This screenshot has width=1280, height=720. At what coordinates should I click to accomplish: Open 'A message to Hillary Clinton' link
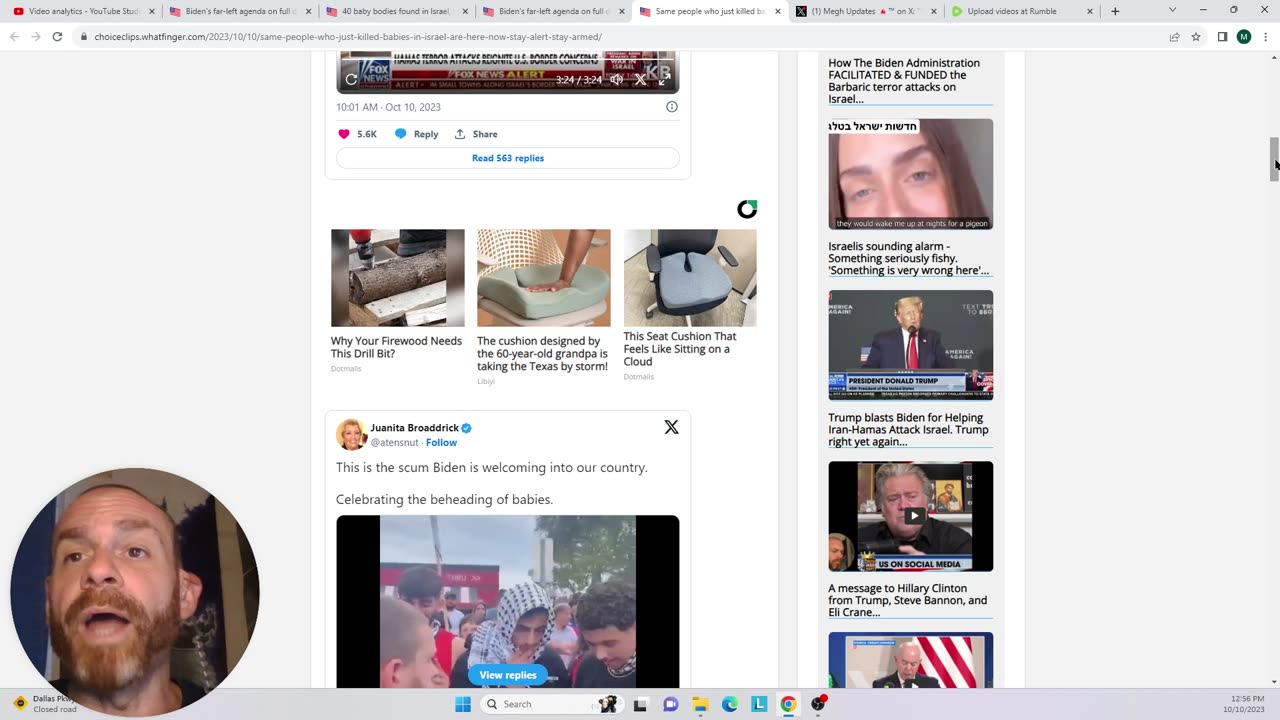click(x=907, y=600)
